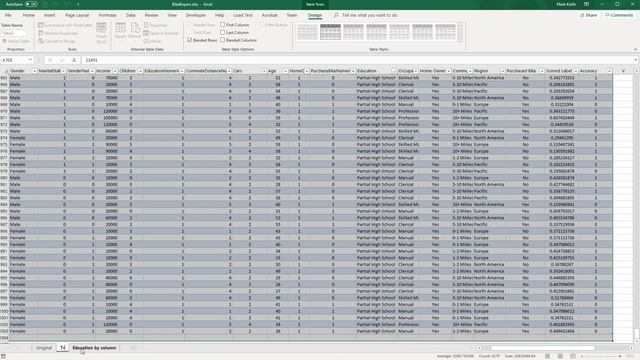Click the Enter checkmark icon in formula bar
The width and height of the screenshot is (640, 360).
tap(62, 60)
